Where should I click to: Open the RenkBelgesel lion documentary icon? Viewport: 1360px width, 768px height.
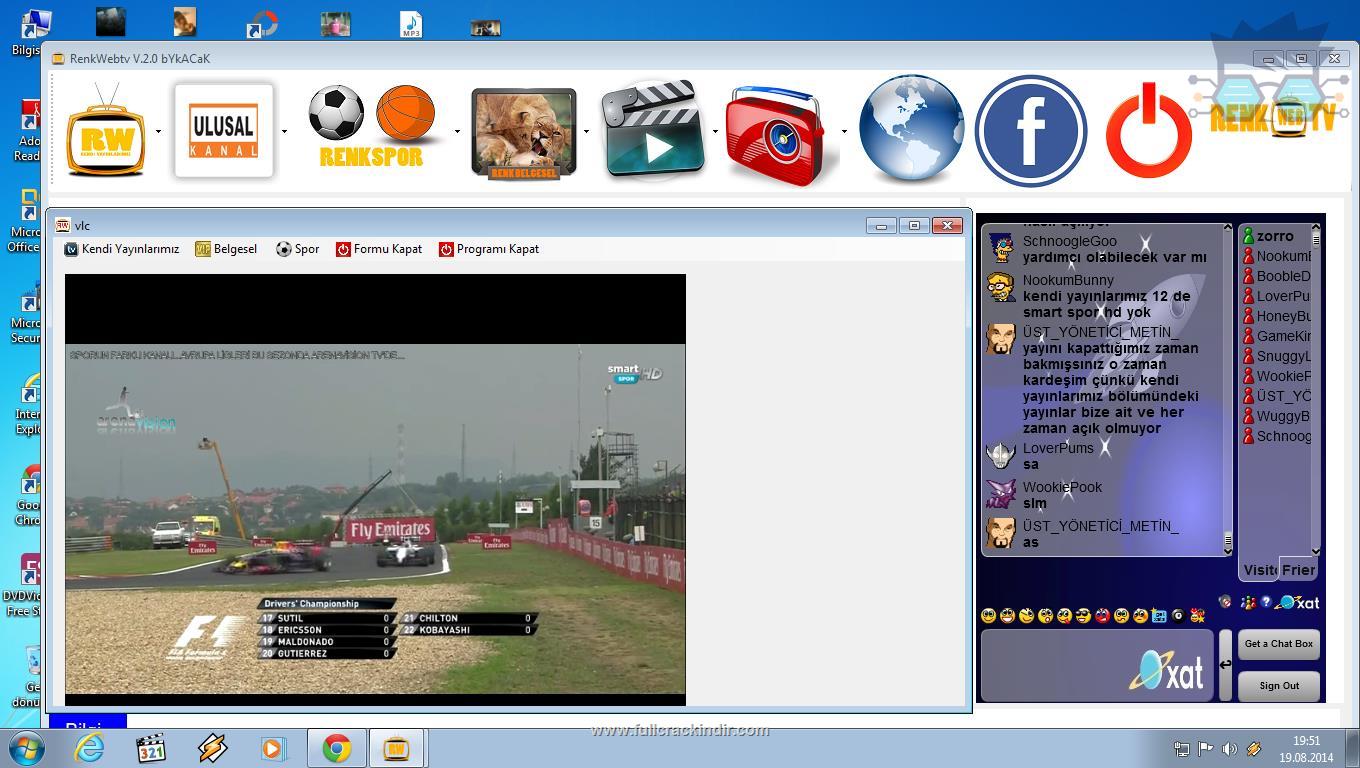(x=524, y=134)
